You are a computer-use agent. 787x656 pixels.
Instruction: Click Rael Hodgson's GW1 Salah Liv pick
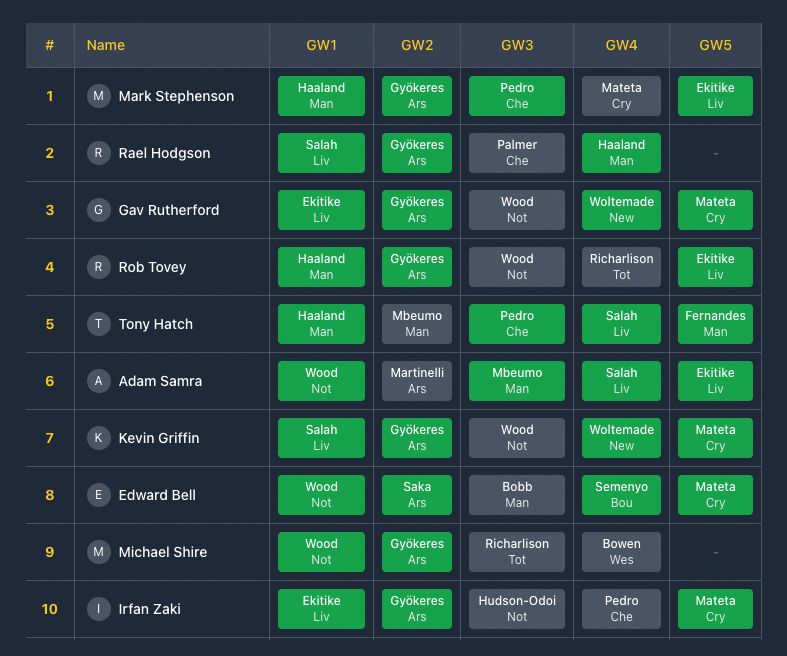click(321, 153)
